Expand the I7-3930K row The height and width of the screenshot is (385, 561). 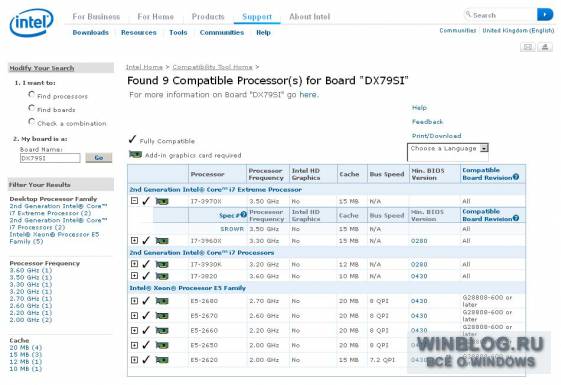click(134, 264)
